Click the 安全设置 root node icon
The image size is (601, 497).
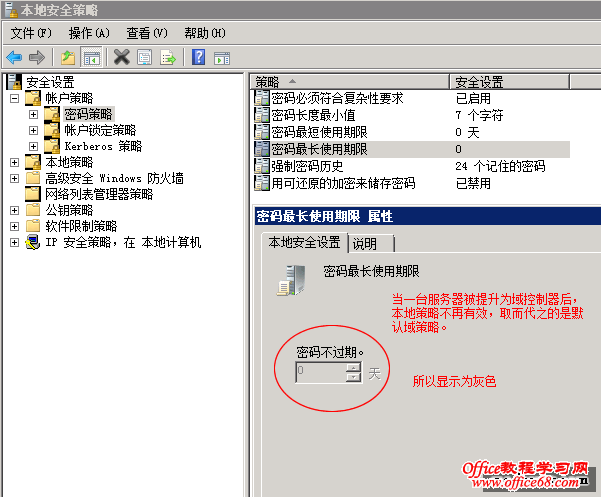click(x=14, y=82)
